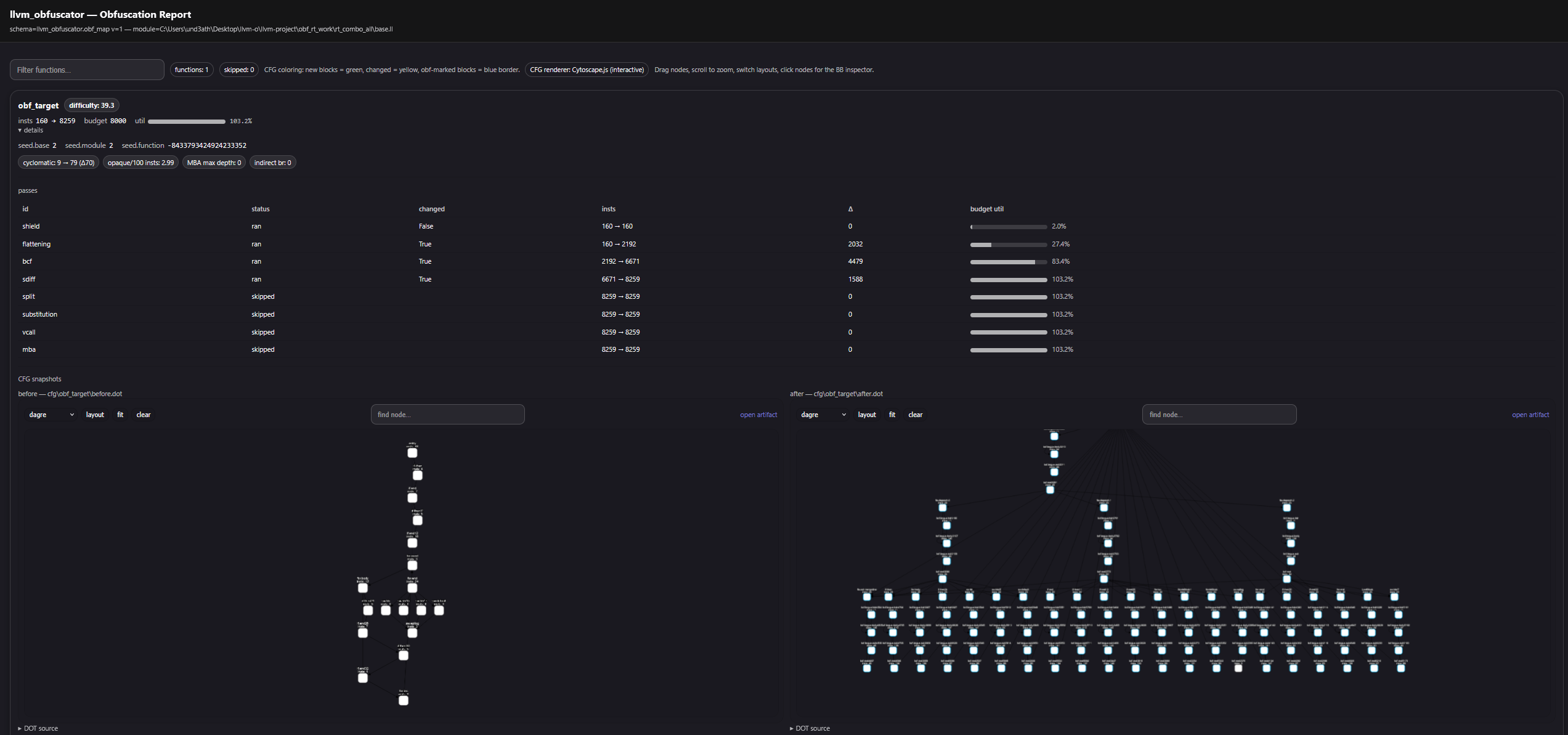Click the difficulty: 39.3 badge
The image size is (1568, 735).
(92, 105)
